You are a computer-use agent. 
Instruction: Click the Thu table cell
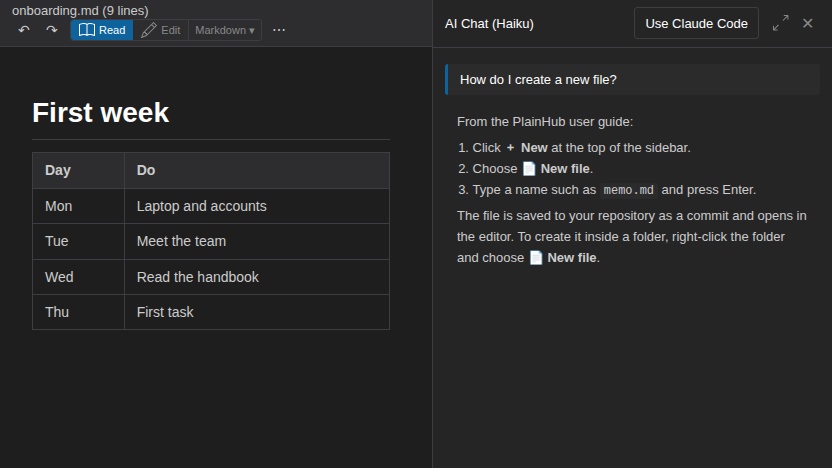click(79, 312)
